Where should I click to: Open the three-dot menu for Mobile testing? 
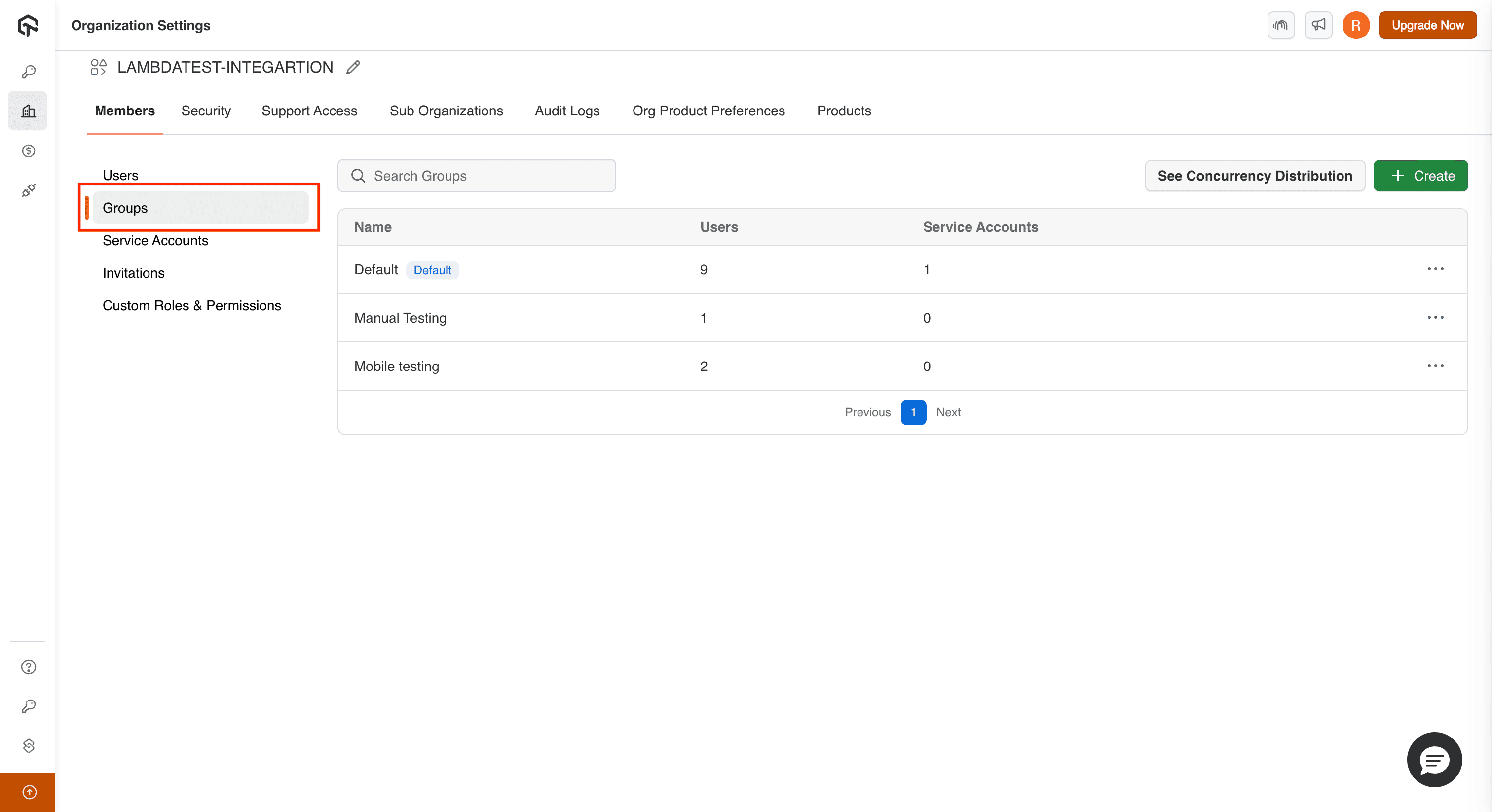pos(1436,366)
